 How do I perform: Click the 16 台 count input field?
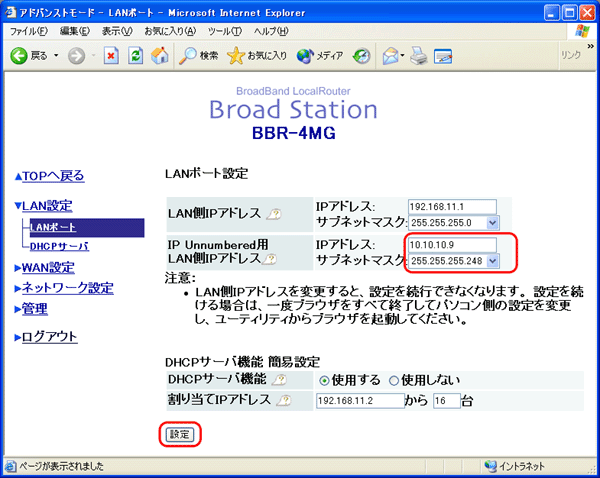(x=447, y=401)
